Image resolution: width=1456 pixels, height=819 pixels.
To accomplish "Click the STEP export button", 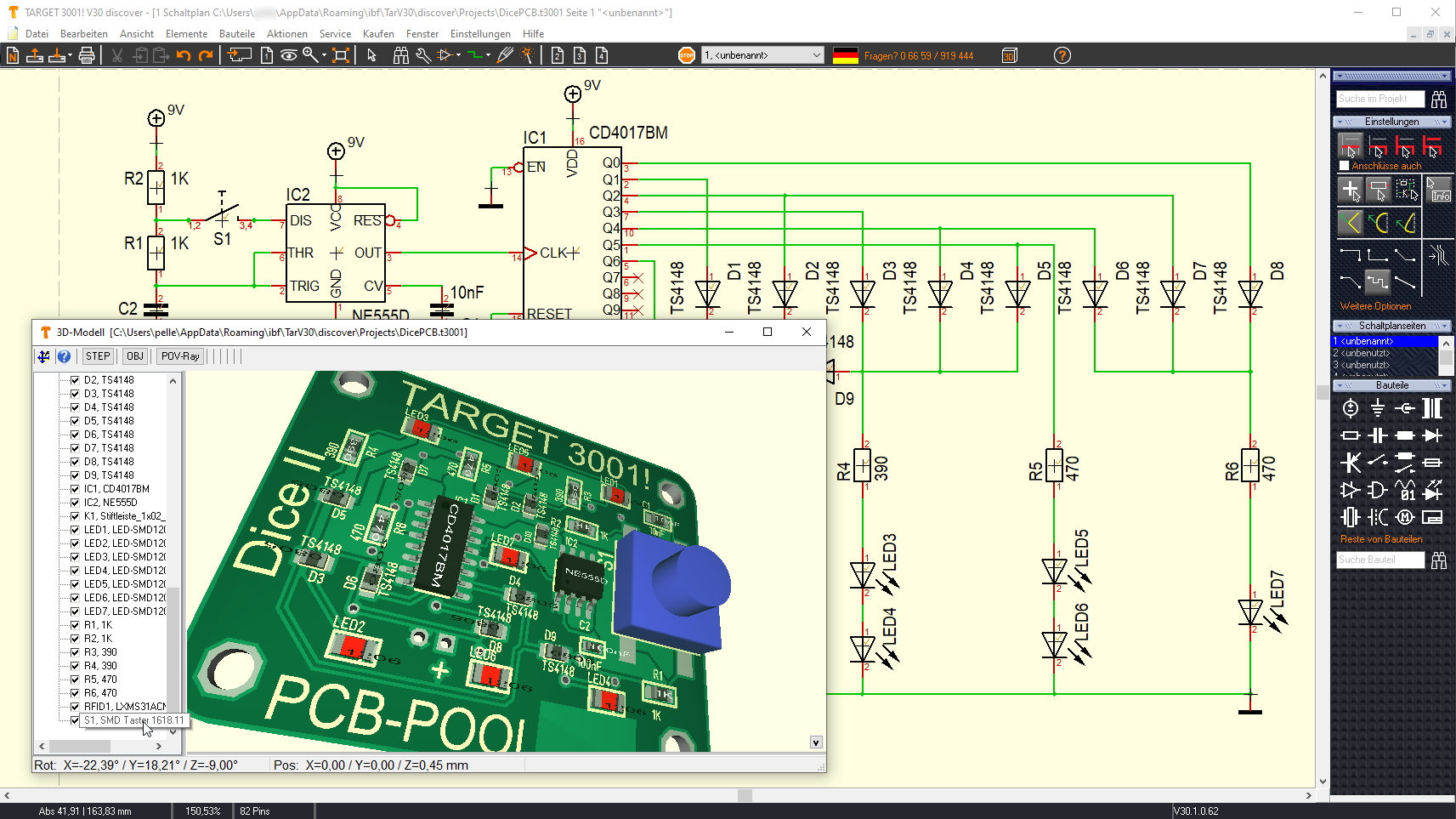I will (98, 356).
